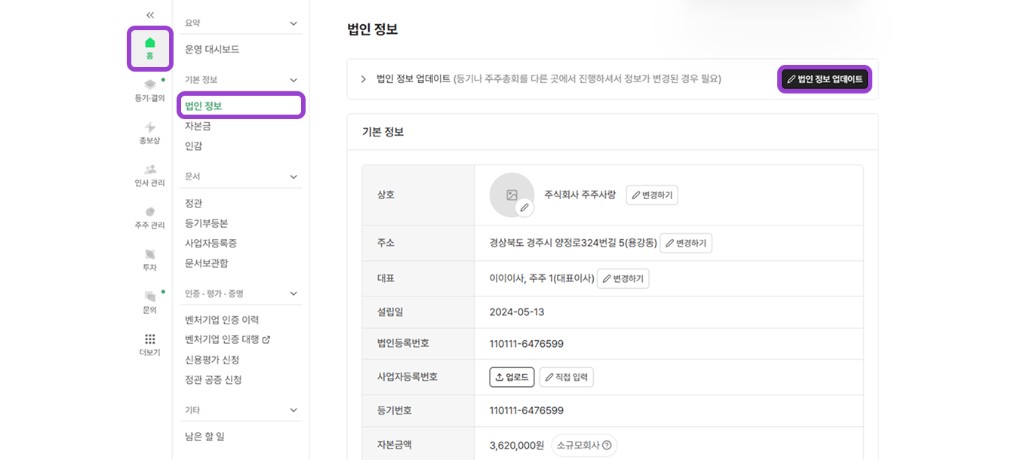Collapse the 기본 정보 menu section
The width and height of the screenshot is (1024, 460).
pyautogui.click(x=293, y=80)
